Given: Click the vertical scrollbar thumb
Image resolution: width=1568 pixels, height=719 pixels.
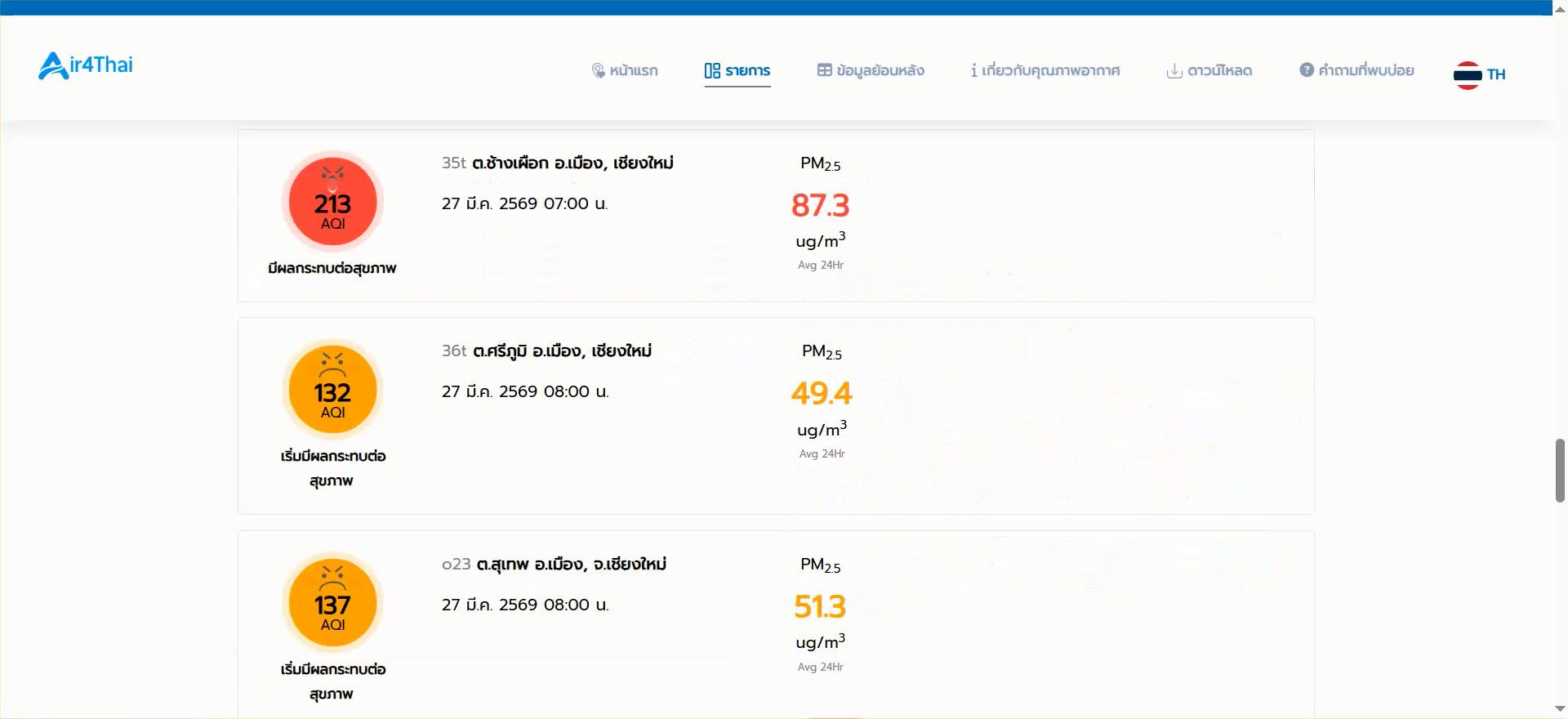Looking at the screenshot, I should [1560, 471].
